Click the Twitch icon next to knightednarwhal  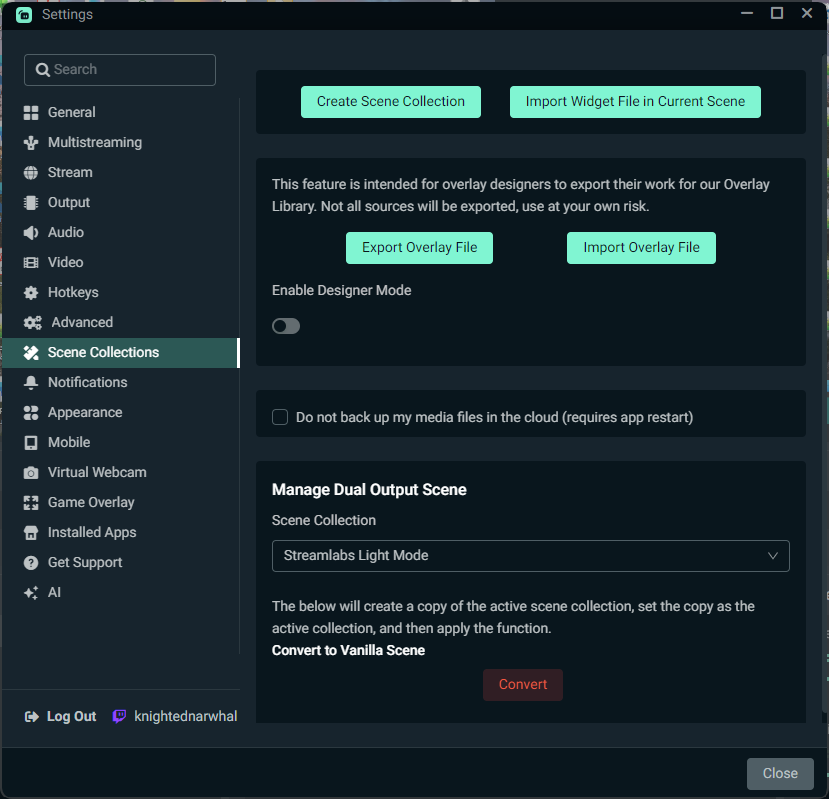click(119, 716)
